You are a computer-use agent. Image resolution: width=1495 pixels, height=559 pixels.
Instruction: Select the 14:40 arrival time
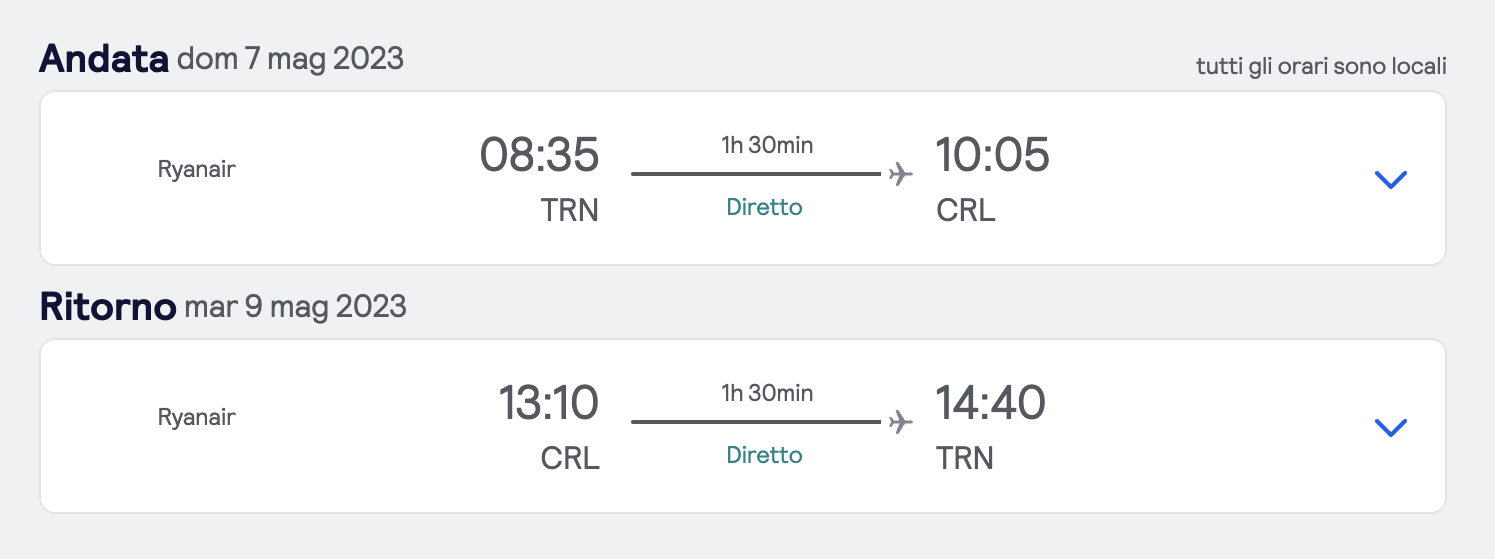coord(990,403)
